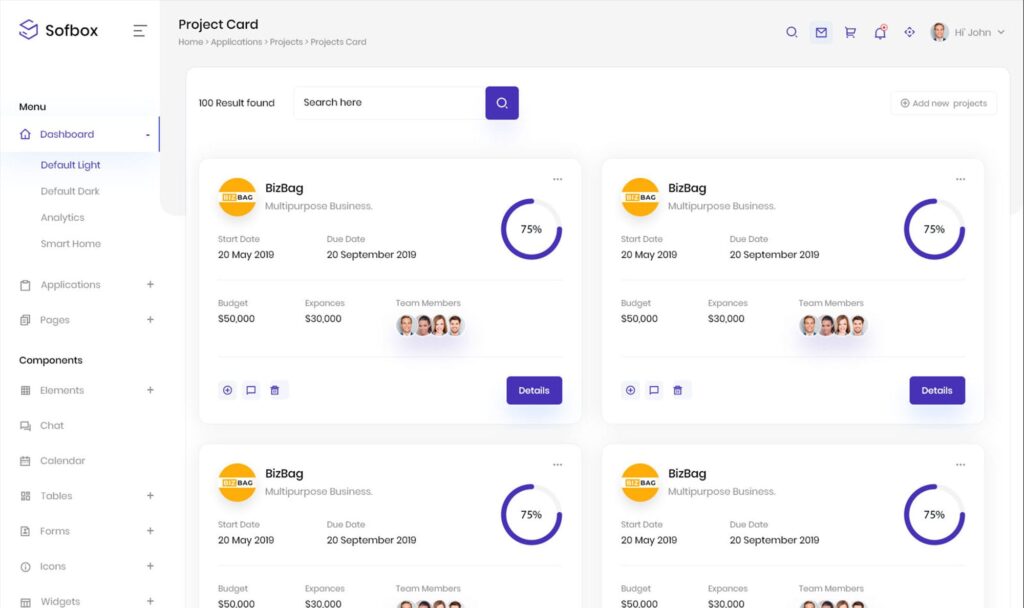Open the shopping cart icon
1024x608 pixels.
click(850, 32)
